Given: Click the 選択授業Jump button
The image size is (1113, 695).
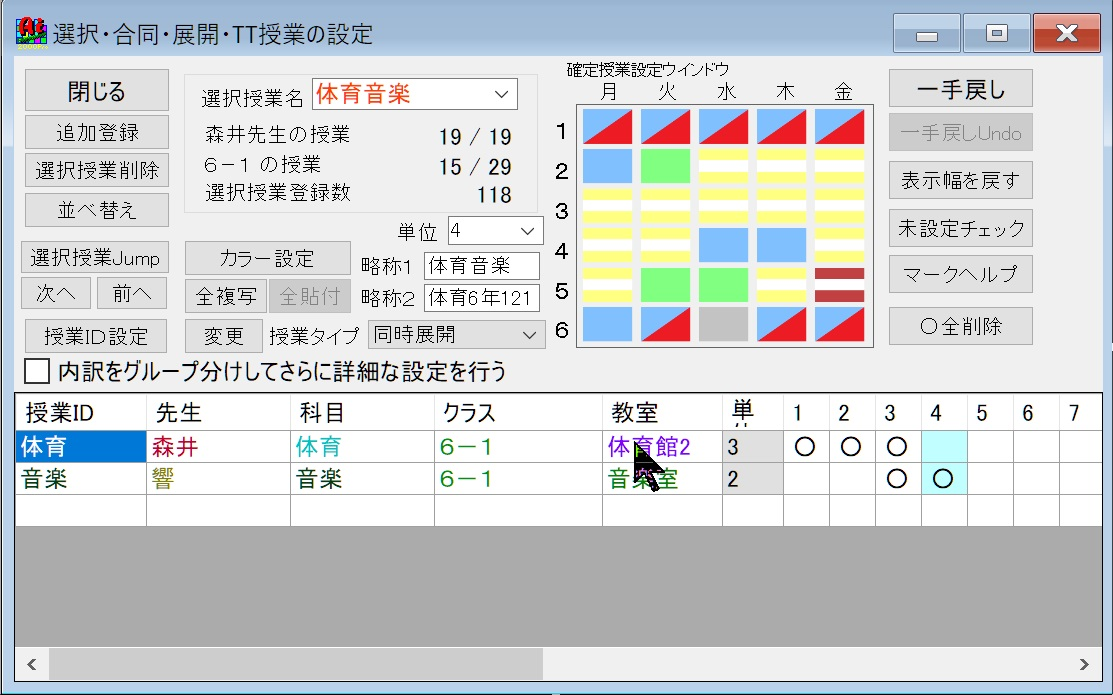Looking at the screenshot, I should coord(95,257).
